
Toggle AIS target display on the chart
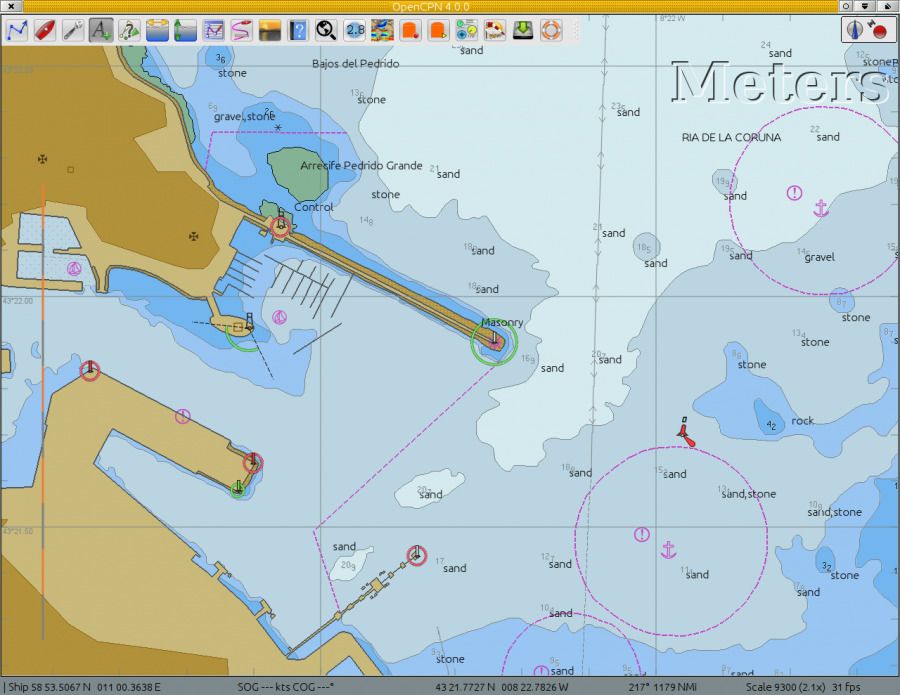click(x=410, y=30)
